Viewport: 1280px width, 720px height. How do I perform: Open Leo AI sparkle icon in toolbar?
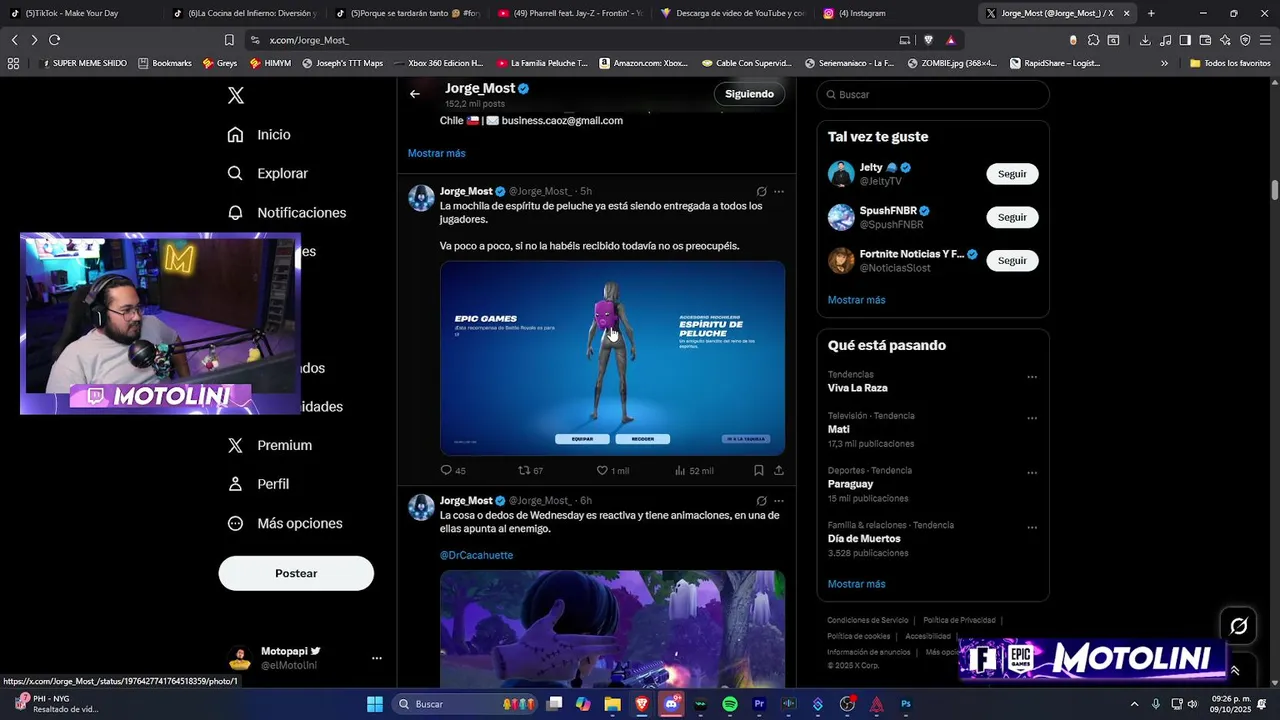(x=1225, y=40)
